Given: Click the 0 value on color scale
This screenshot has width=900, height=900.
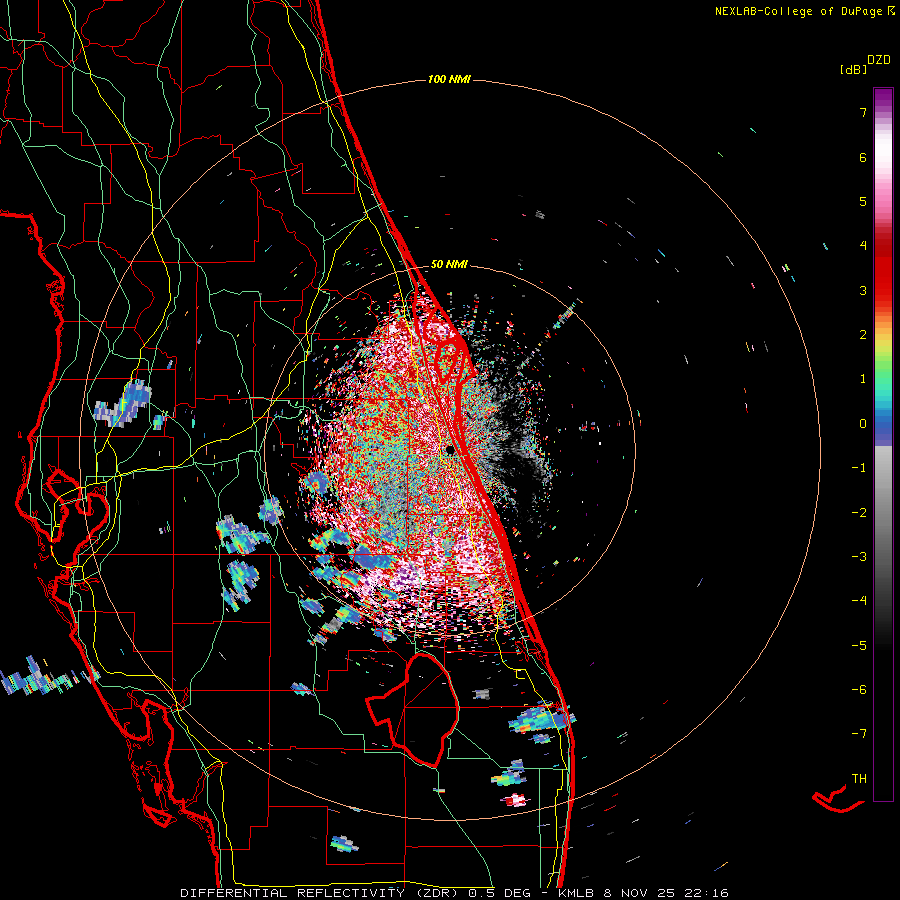Looking at the screenshot, I should pyautogui.click(x=863, y=424).
